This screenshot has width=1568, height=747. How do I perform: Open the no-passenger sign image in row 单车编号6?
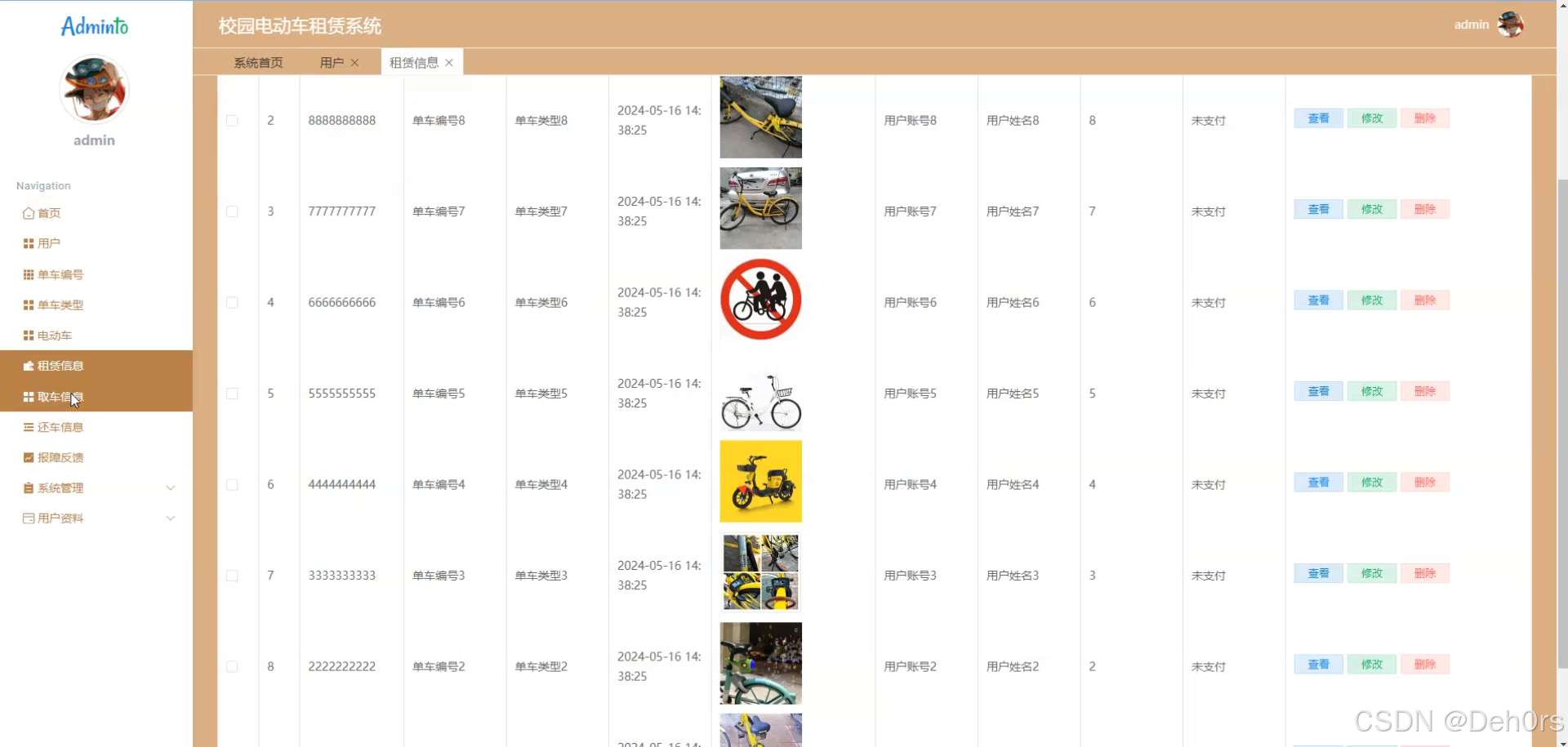(760, 300)
